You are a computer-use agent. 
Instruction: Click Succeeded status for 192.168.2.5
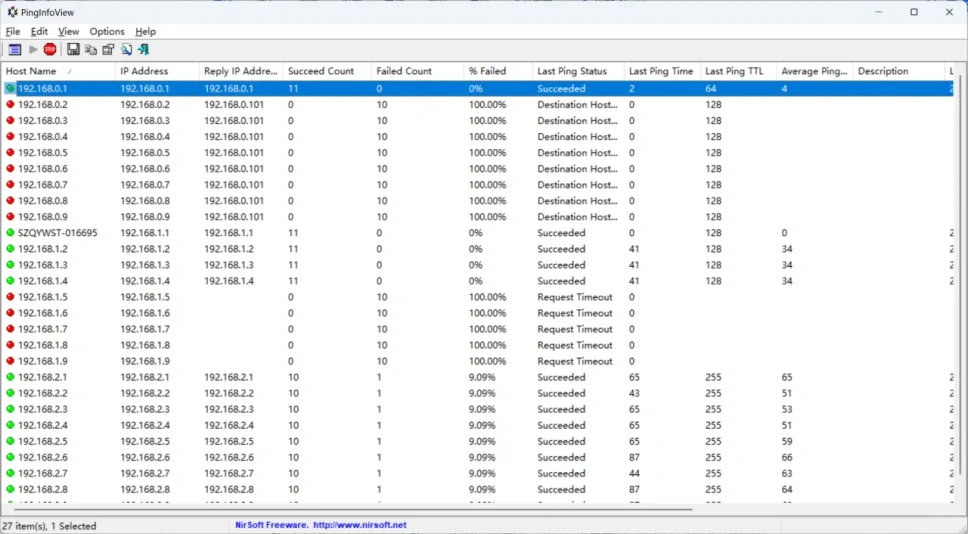561,441
